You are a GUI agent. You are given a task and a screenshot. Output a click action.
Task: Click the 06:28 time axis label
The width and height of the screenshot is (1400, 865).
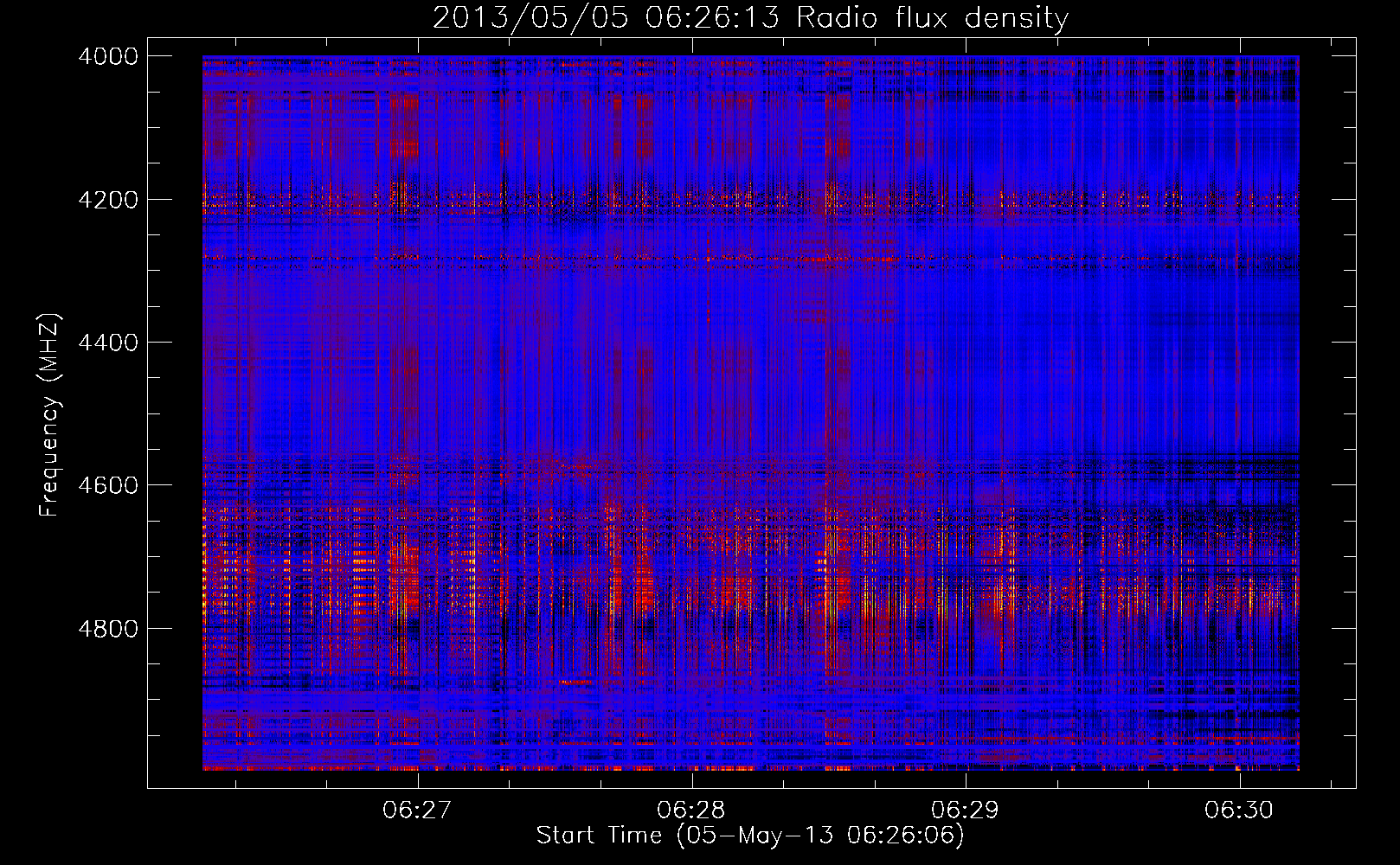(690, 810)
